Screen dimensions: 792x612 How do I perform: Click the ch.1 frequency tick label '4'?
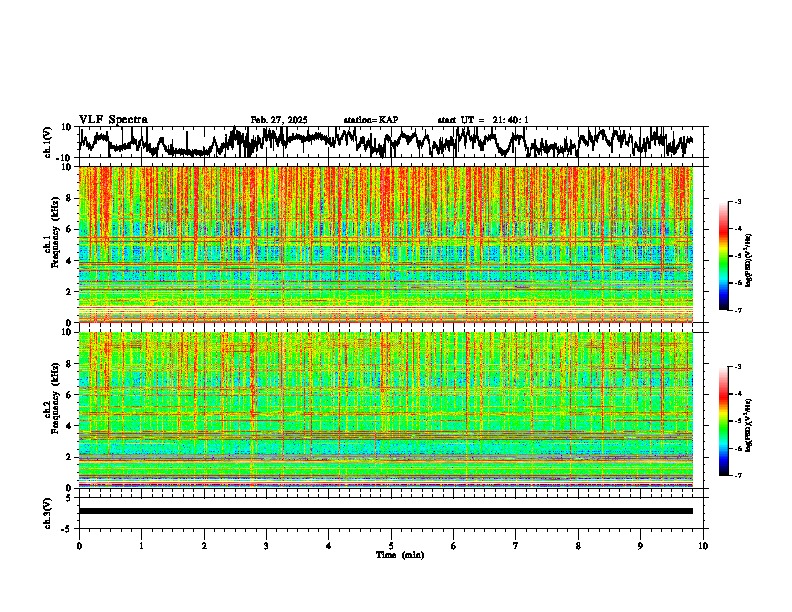(x=69, y=261)
